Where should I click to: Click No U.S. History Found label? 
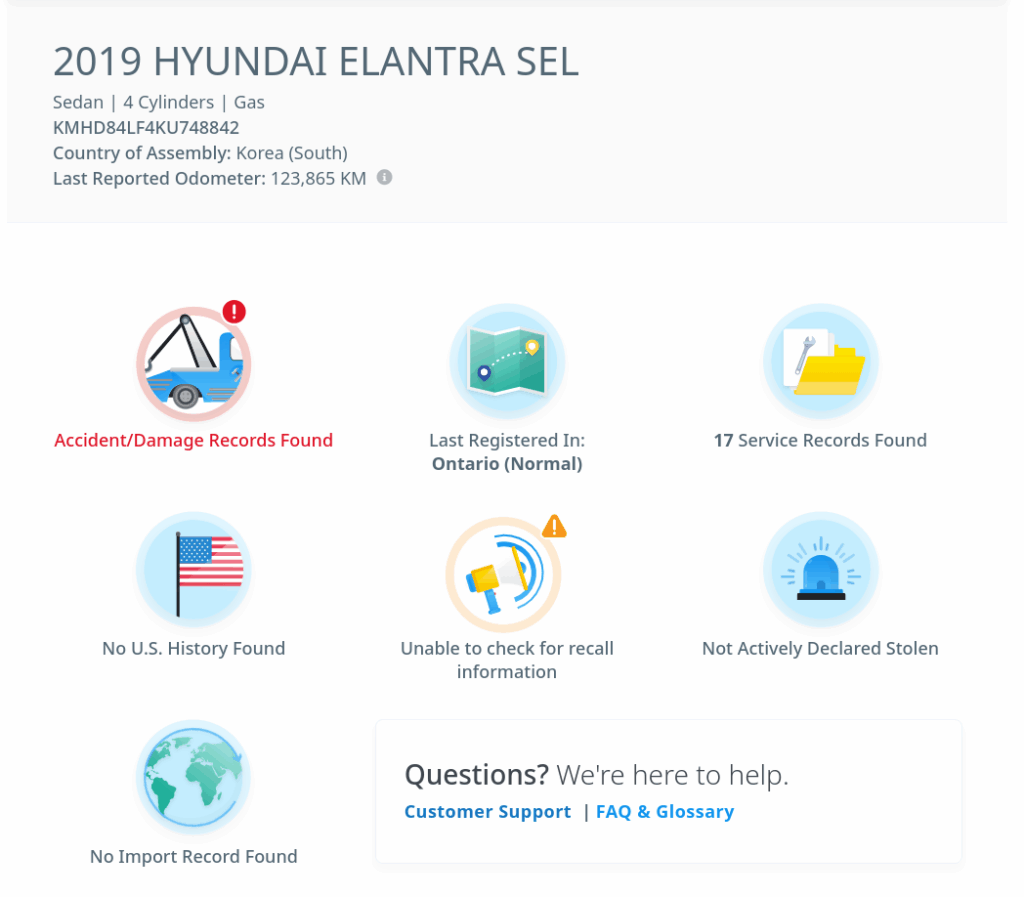pyautogui.click(x=193, y=649)
